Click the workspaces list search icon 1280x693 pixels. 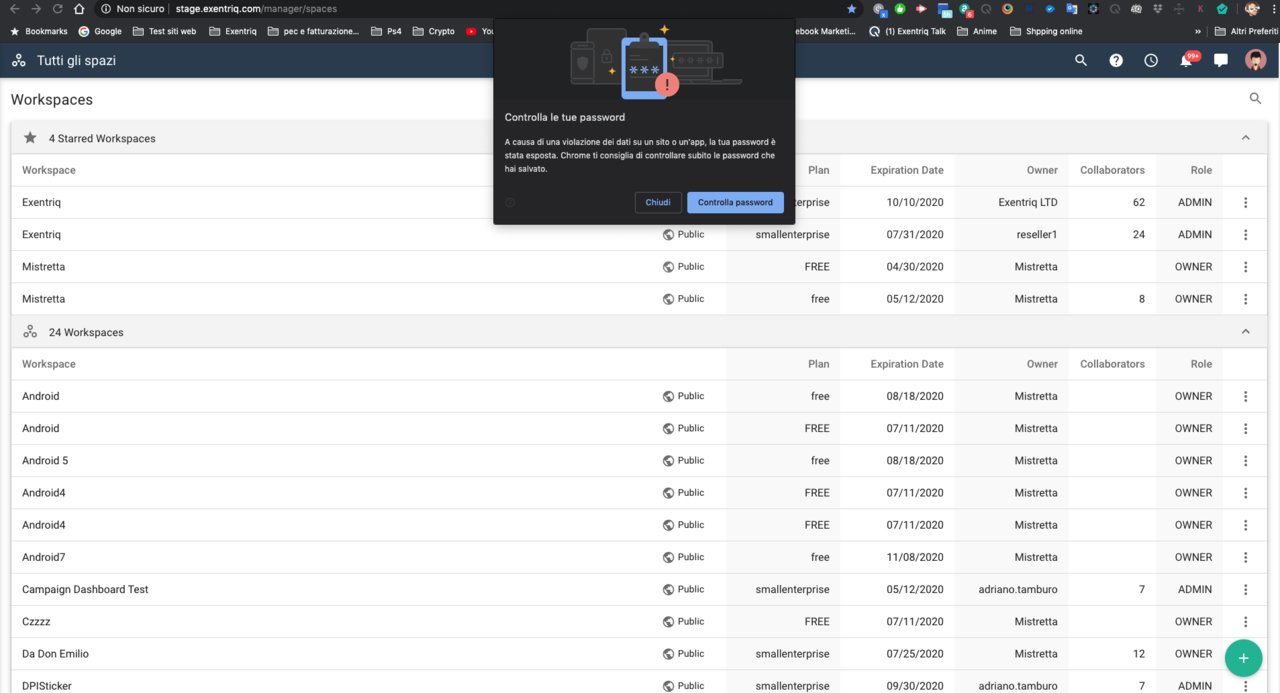click(x=1255, y=99)
